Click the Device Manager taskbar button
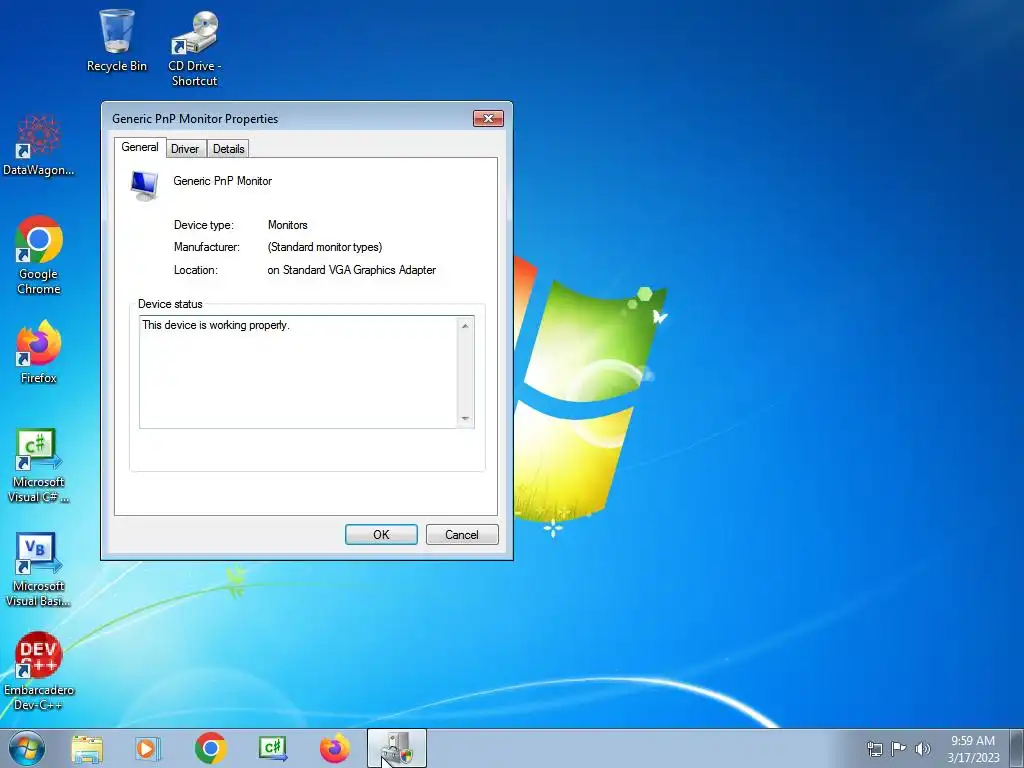 [x=396, y=748]
